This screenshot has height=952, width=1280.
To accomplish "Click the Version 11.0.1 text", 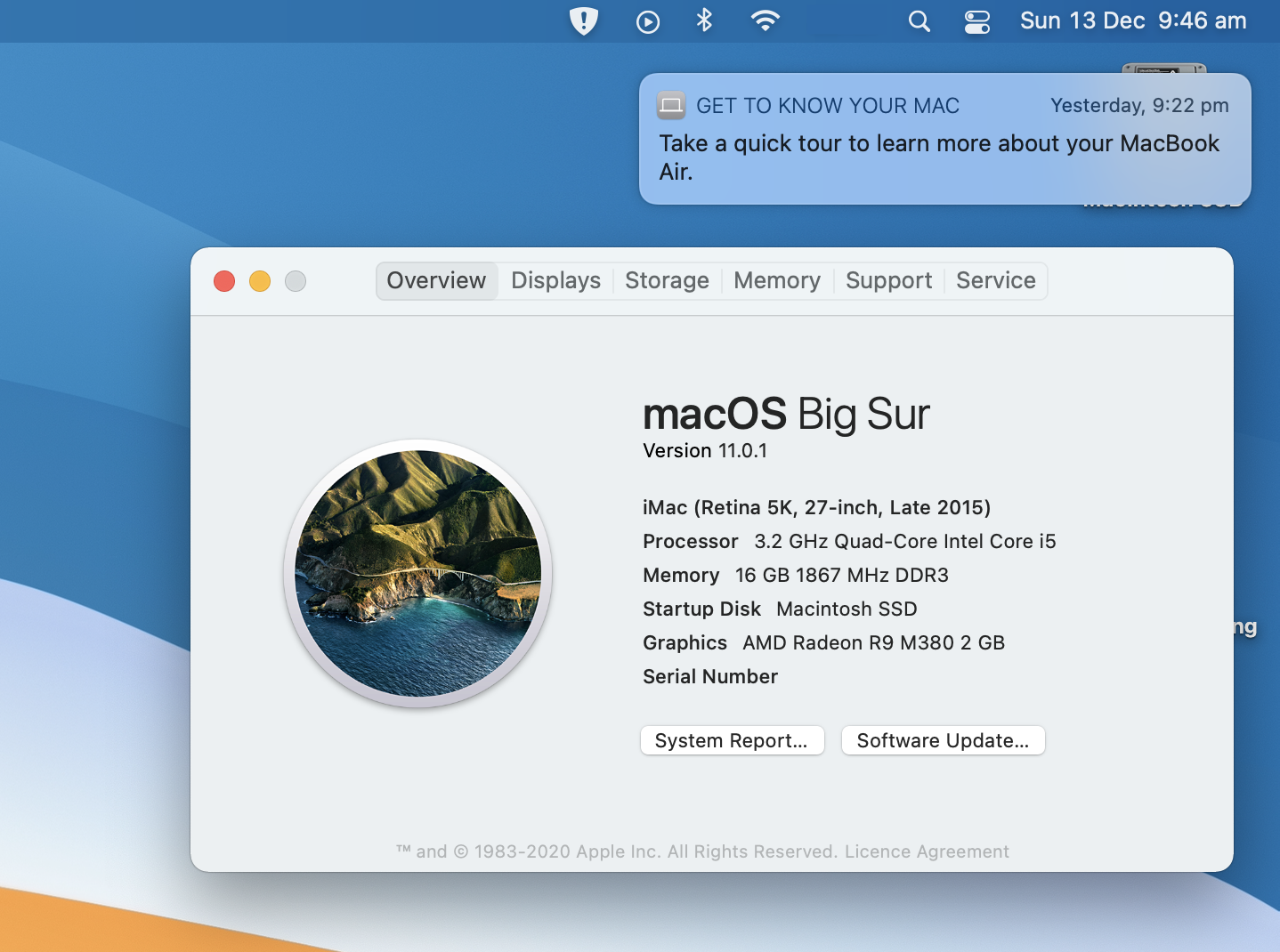I will [705, 451].
